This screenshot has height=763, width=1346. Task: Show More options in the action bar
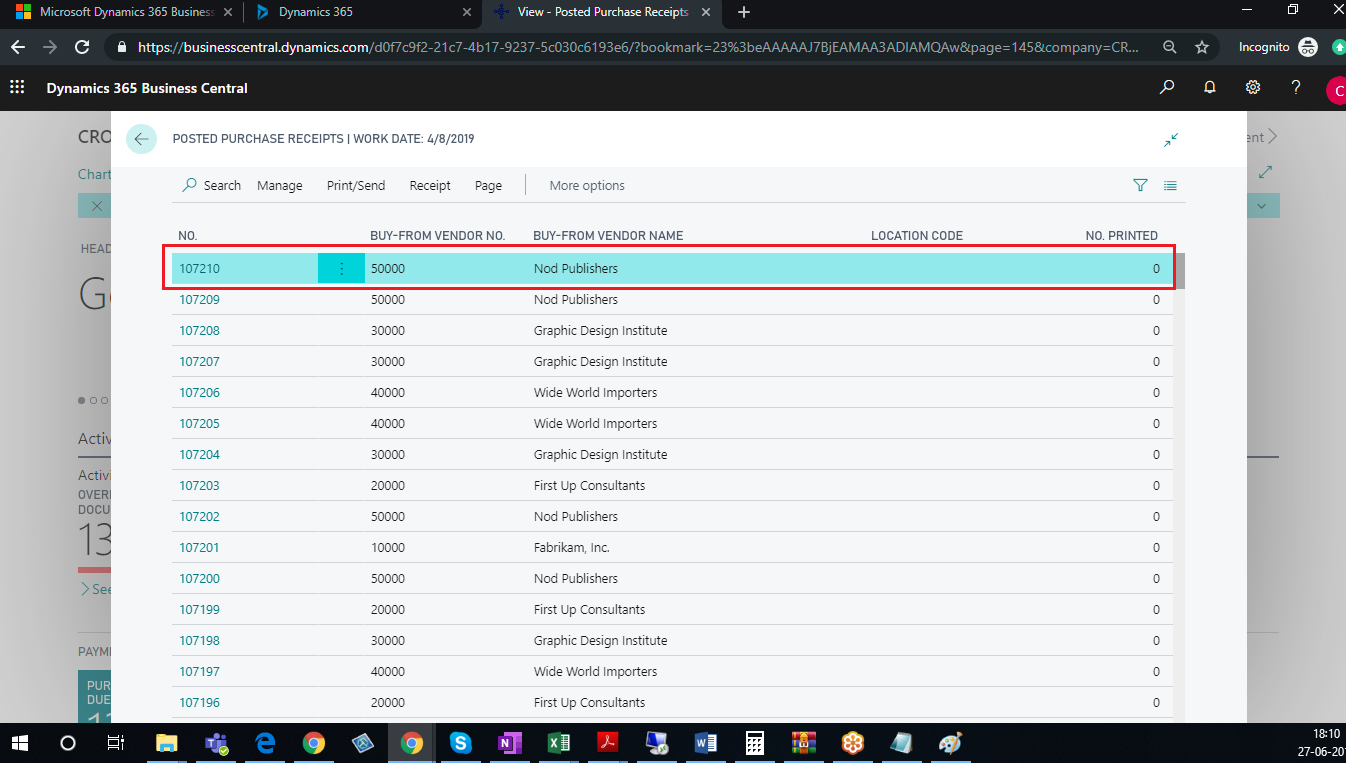[587, 185]
